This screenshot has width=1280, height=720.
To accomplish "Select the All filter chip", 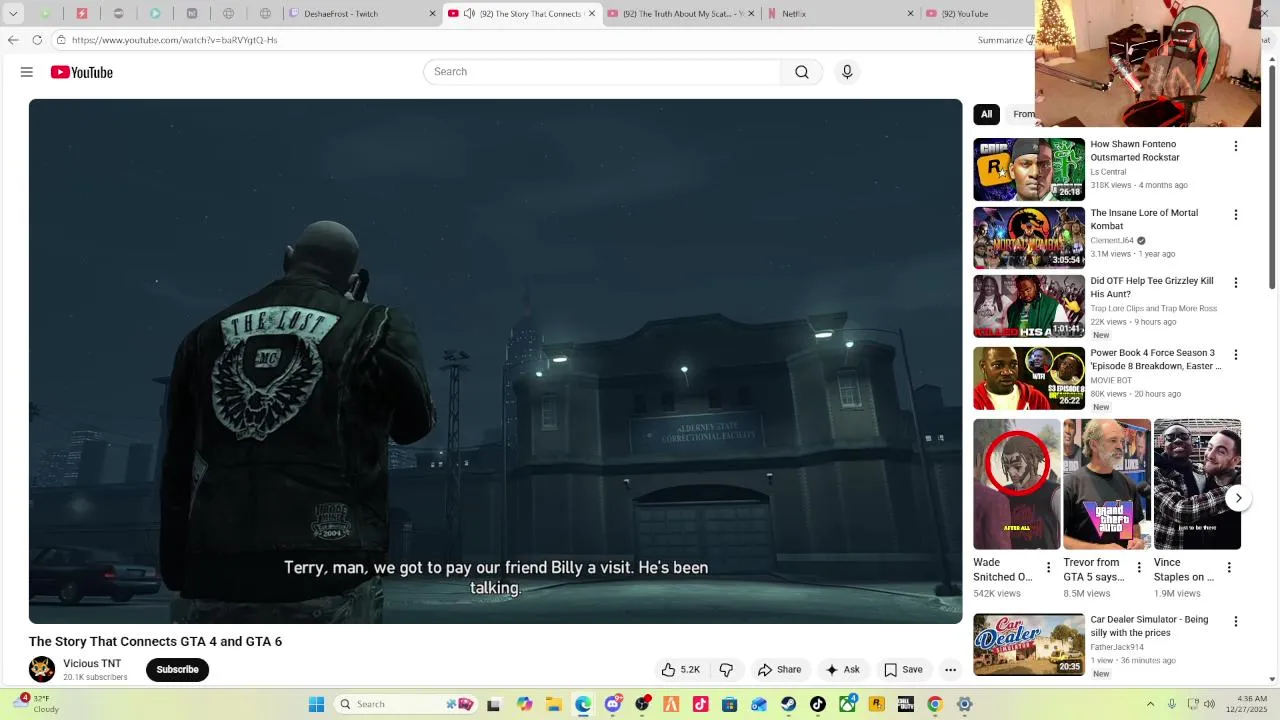I will pos(986,114).
